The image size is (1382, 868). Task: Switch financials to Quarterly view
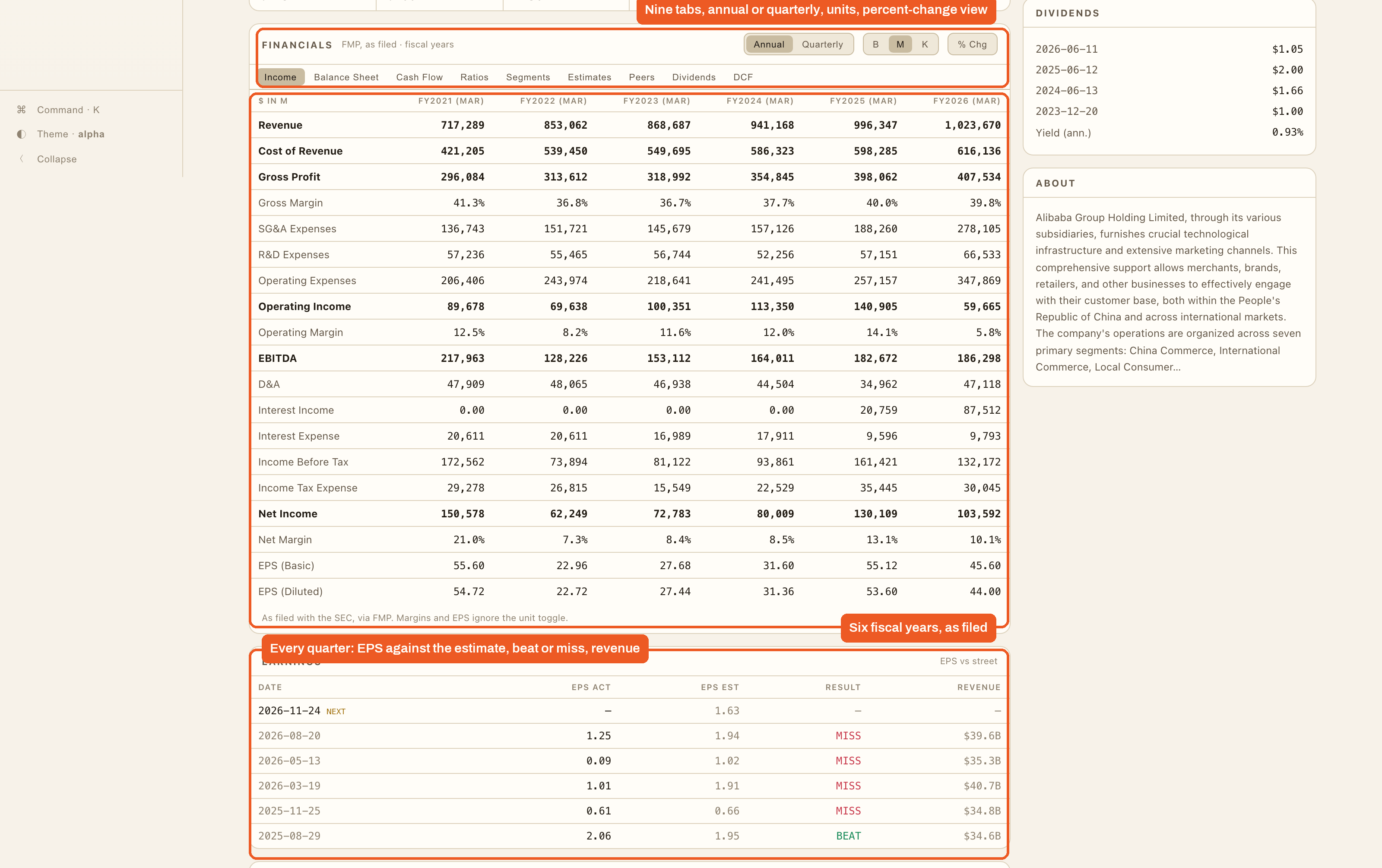pos(822,44)
